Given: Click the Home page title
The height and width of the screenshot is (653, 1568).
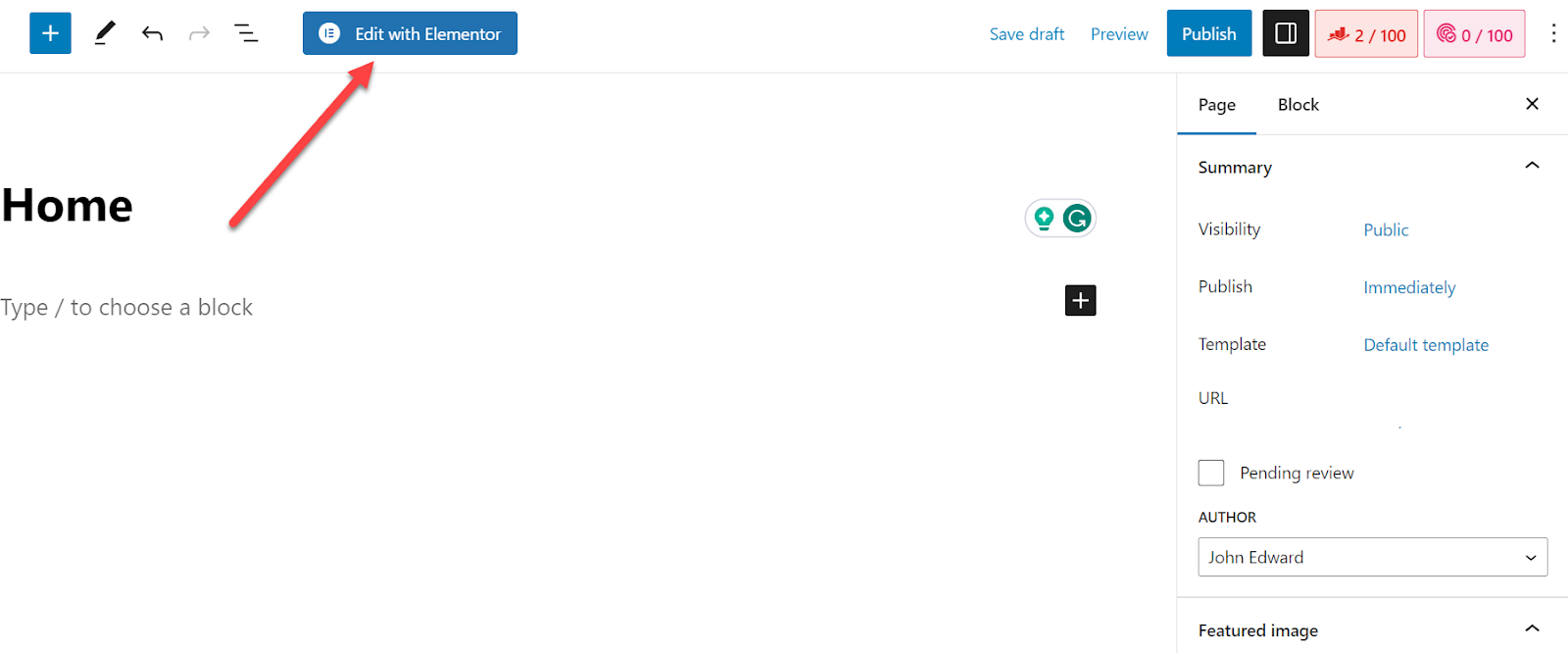Looking at the screenshot, I should click(x=67, y=206).
